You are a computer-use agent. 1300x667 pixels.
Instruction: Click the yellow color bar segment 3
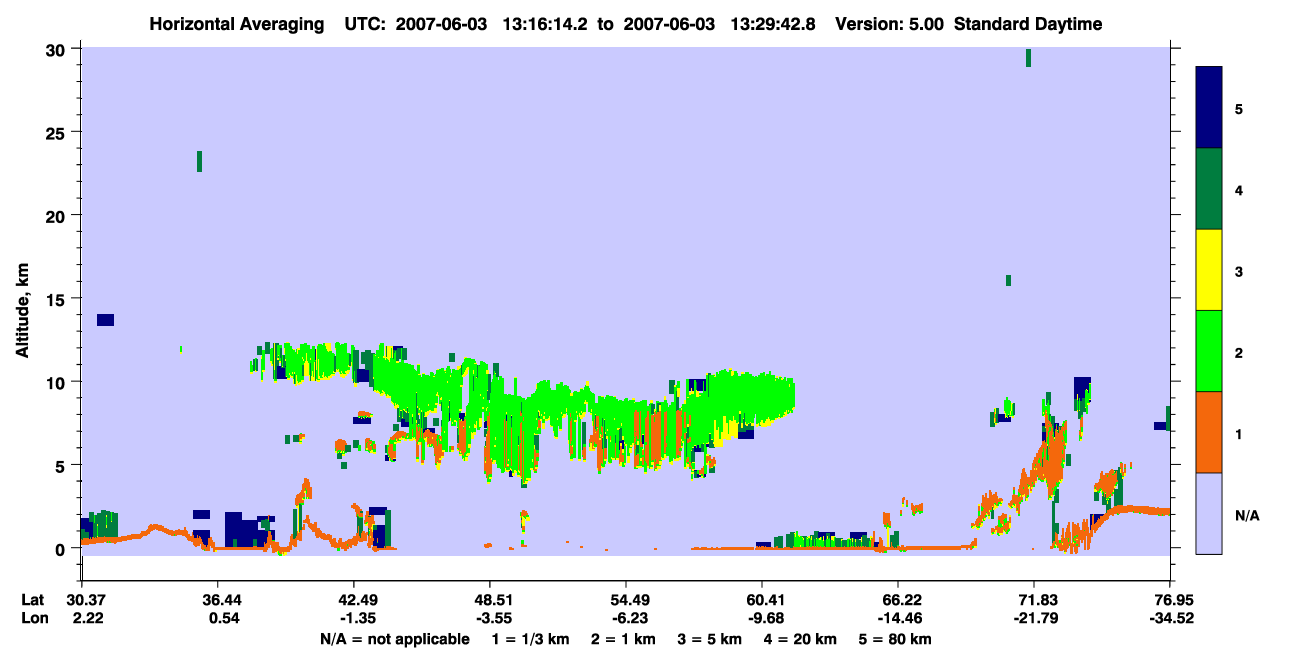1209,270
